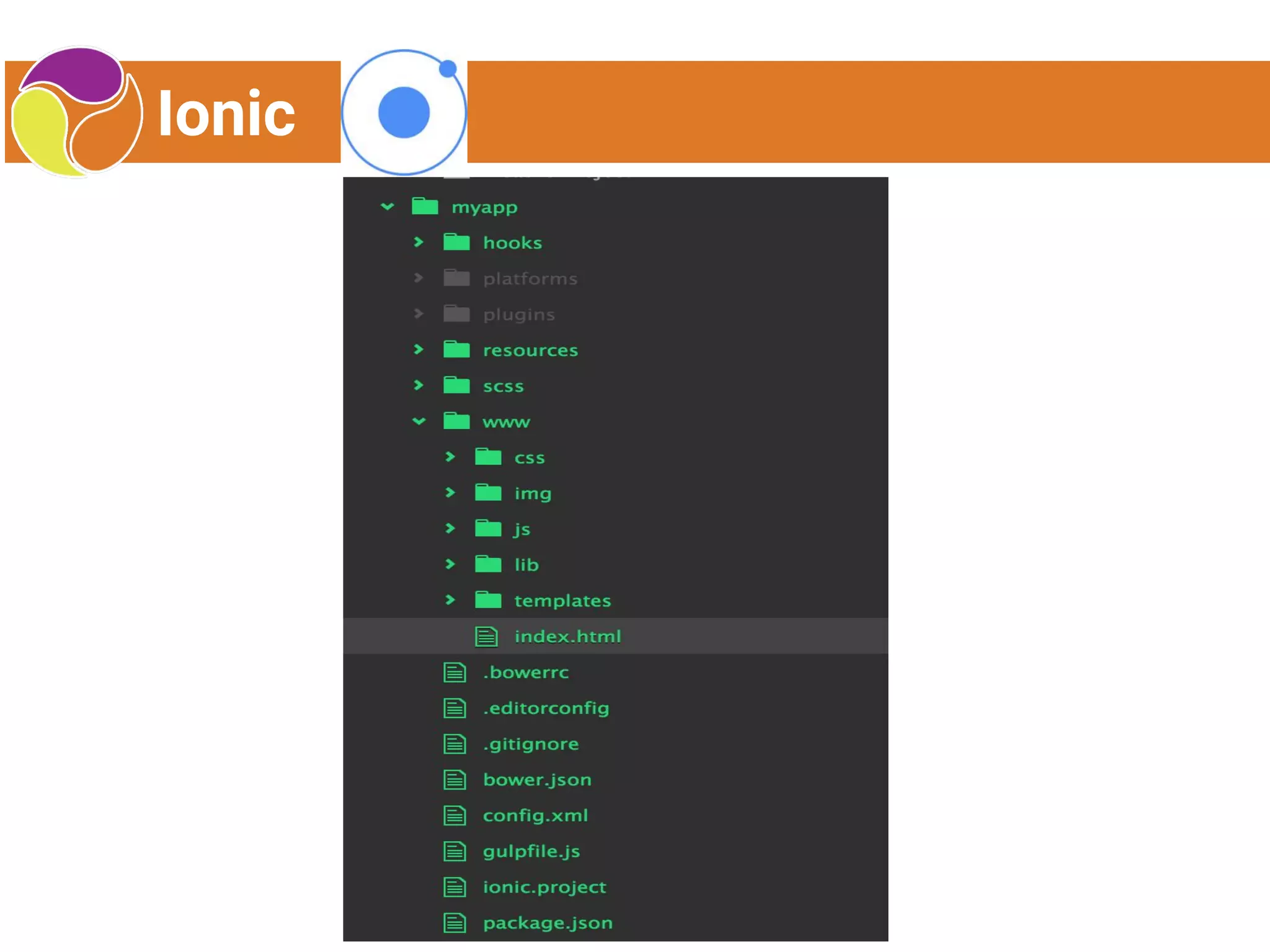Select the 'js' folder name
This screenshot has height=952, width=1270.
(522, 529)
